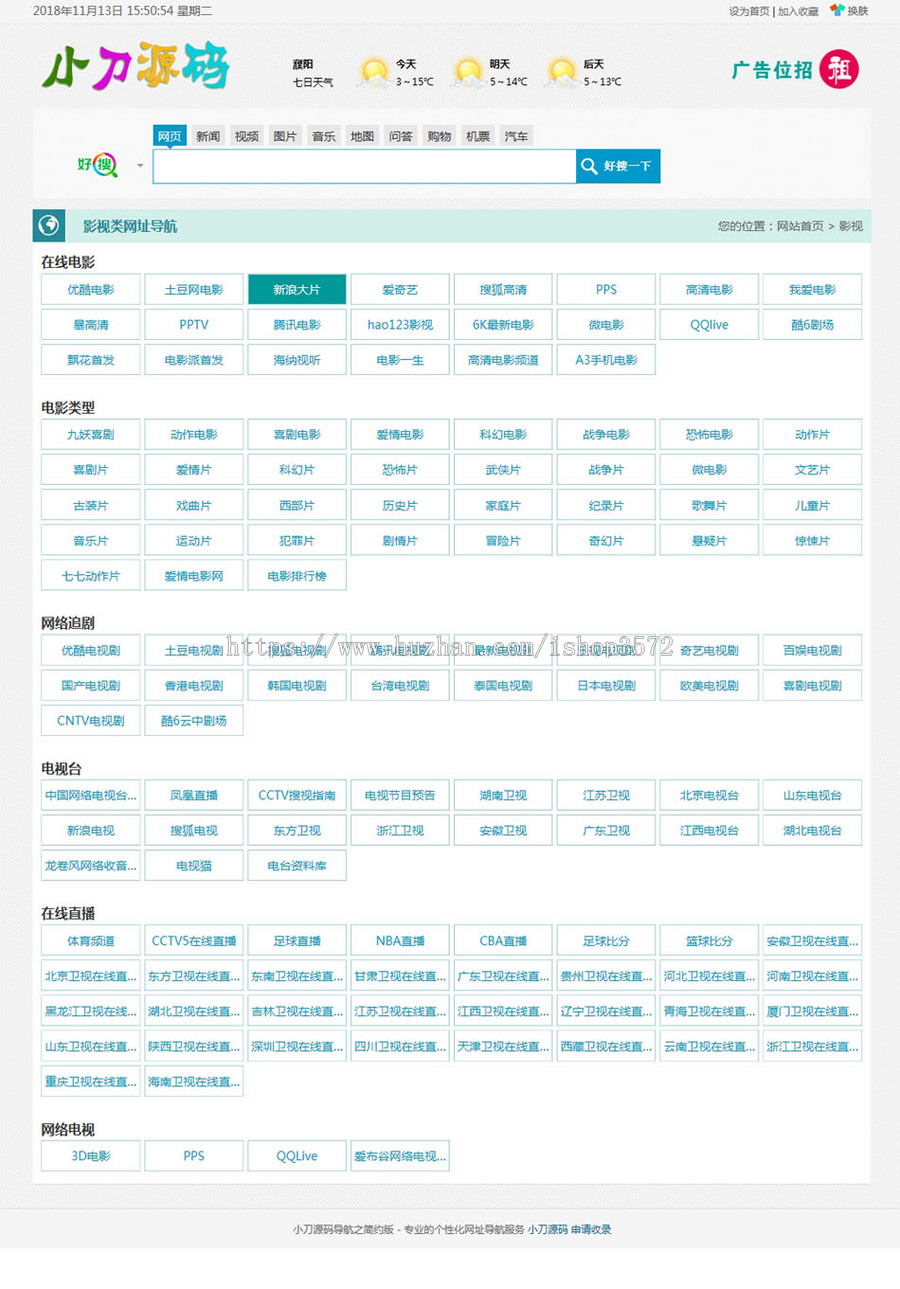Click the 七日天气 forecast text

[313, 82]
